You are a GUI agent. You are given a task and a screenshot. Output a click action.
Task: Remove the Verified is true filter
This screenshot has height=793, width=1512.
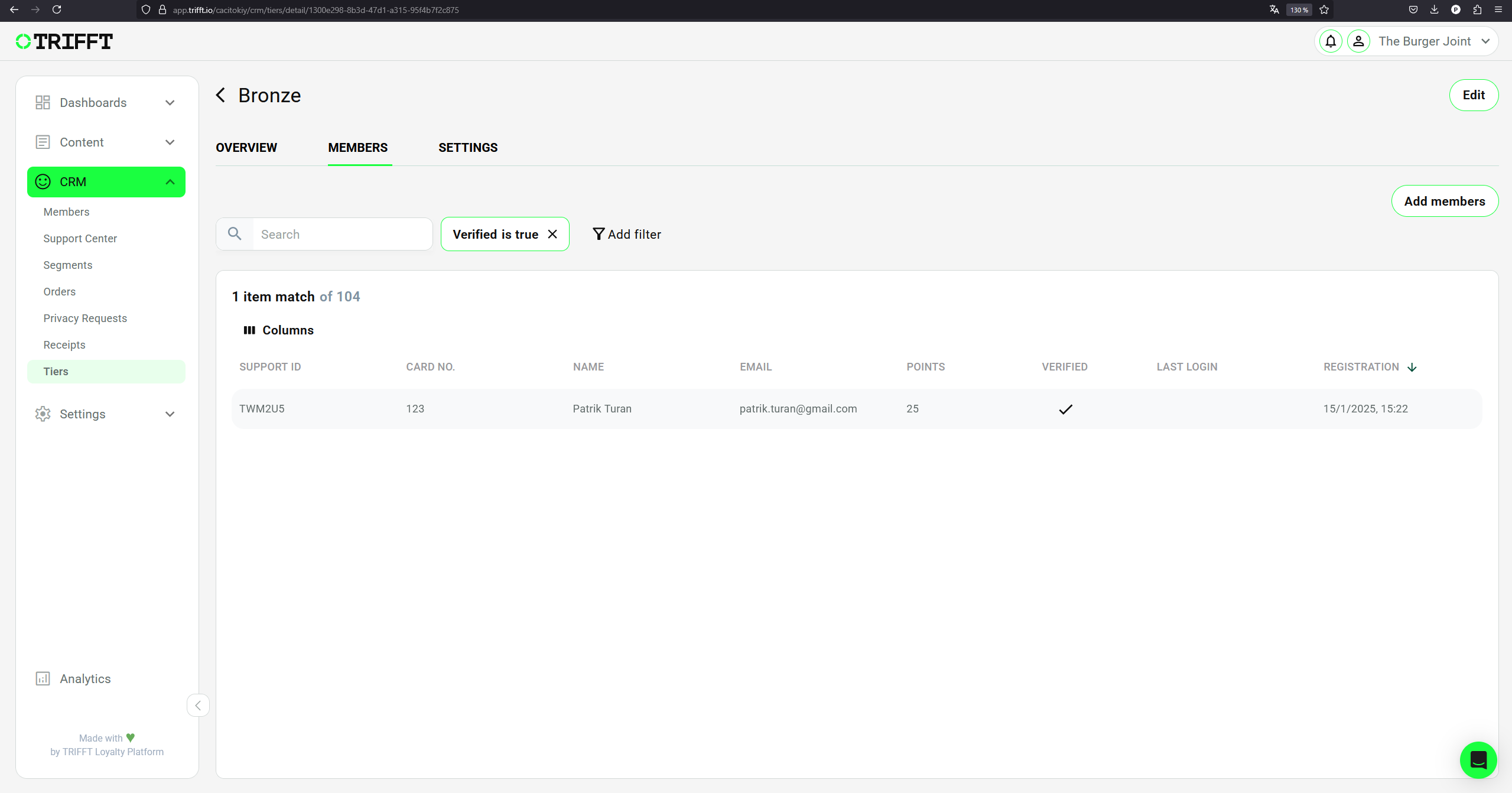point(552,234)
